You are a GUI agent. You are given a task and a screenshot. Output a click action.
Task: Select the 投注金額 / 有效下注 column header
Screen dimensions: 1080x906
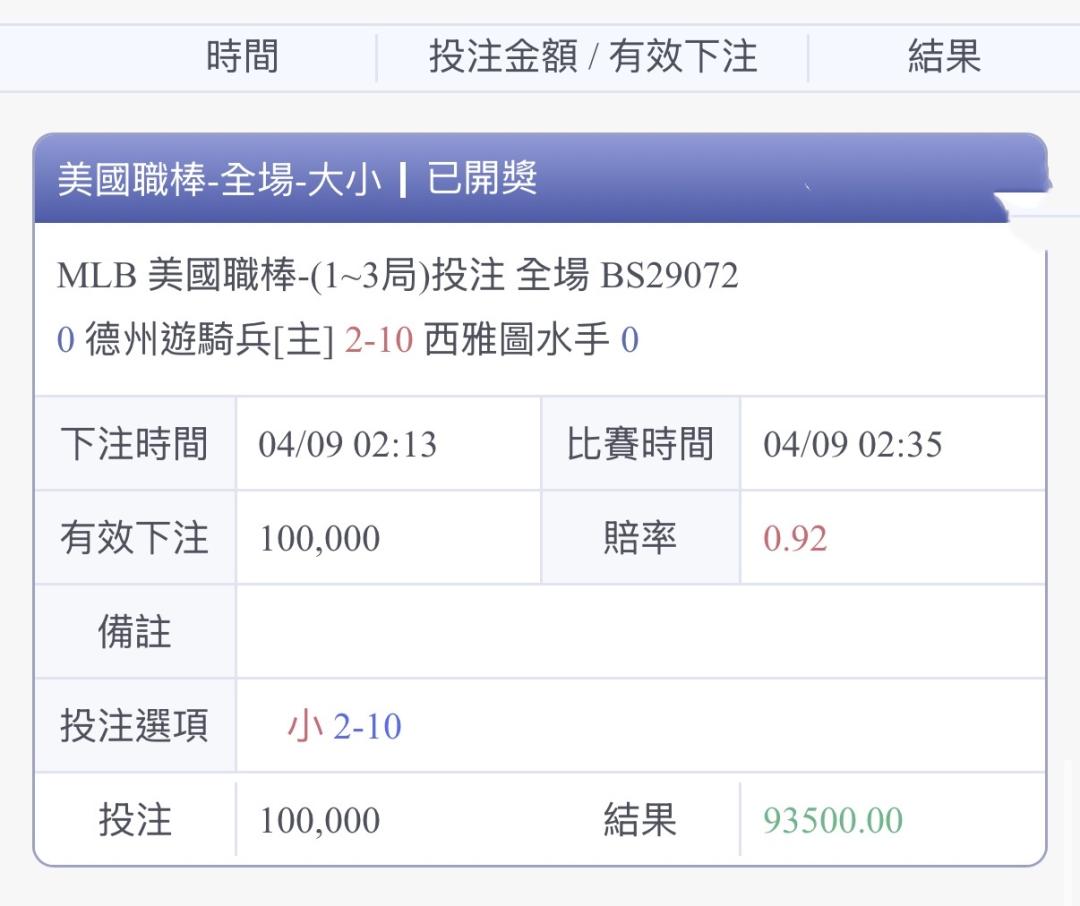click(592, 57)
